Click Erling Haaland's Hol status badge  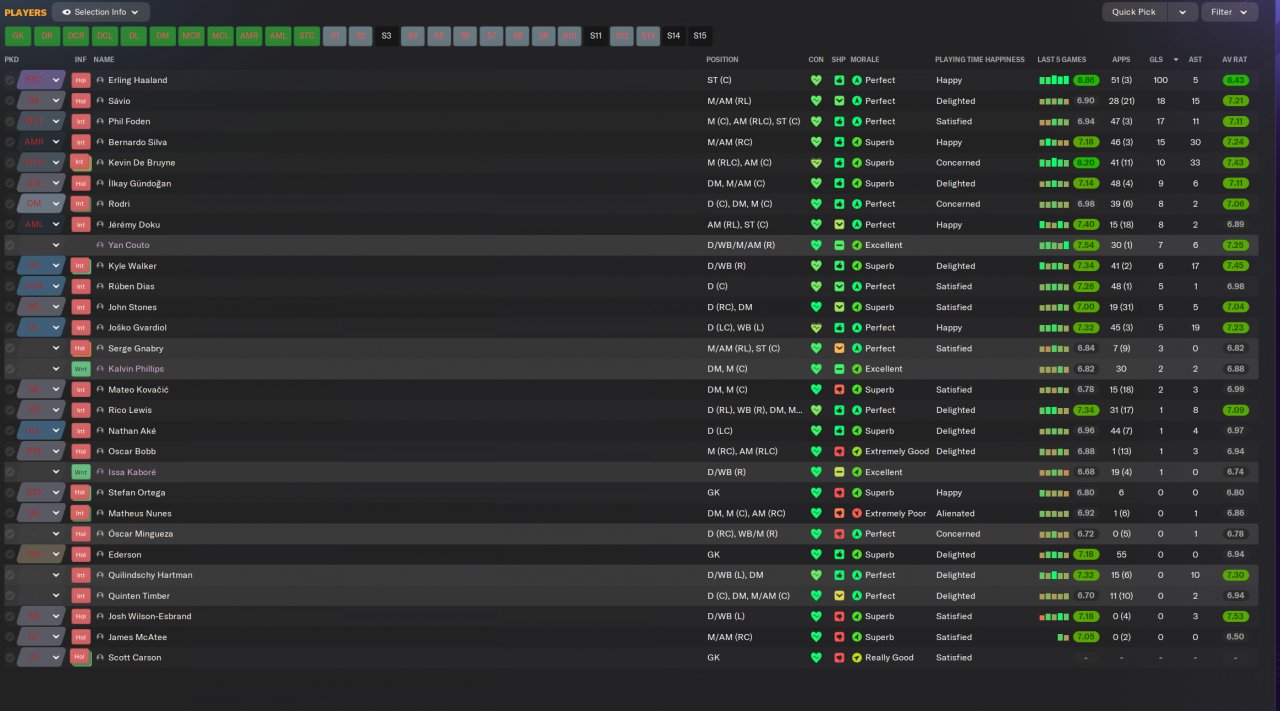[81, 80]
